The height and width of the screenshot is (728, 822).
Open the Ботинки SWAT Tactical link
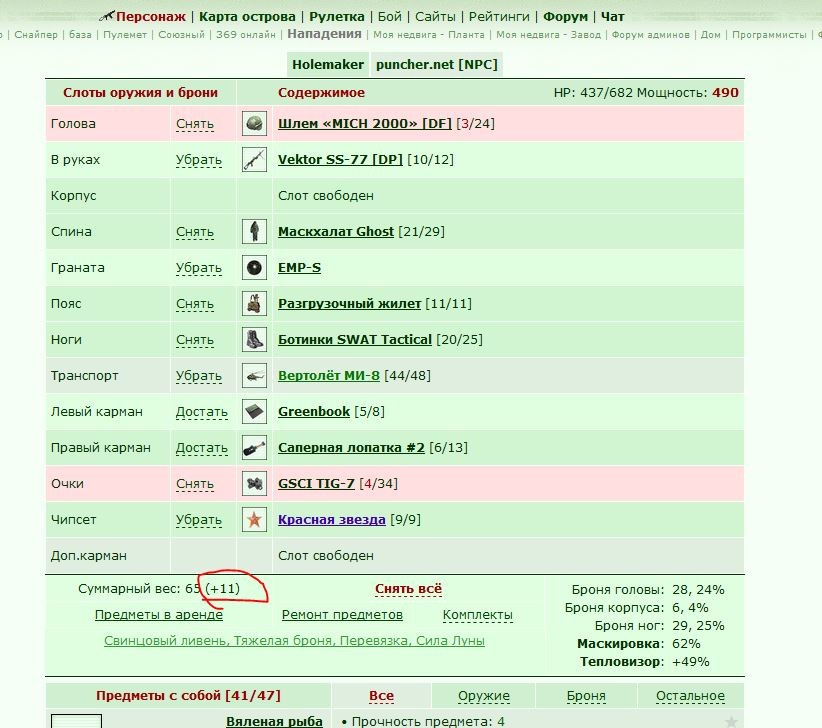[x=354, y=340]
